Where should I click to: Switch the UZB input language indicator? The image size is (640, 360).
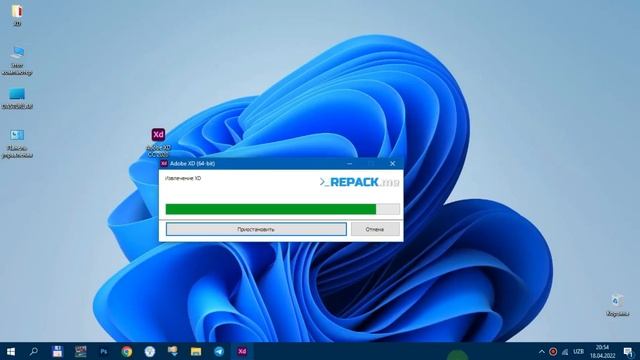point(578,351)
